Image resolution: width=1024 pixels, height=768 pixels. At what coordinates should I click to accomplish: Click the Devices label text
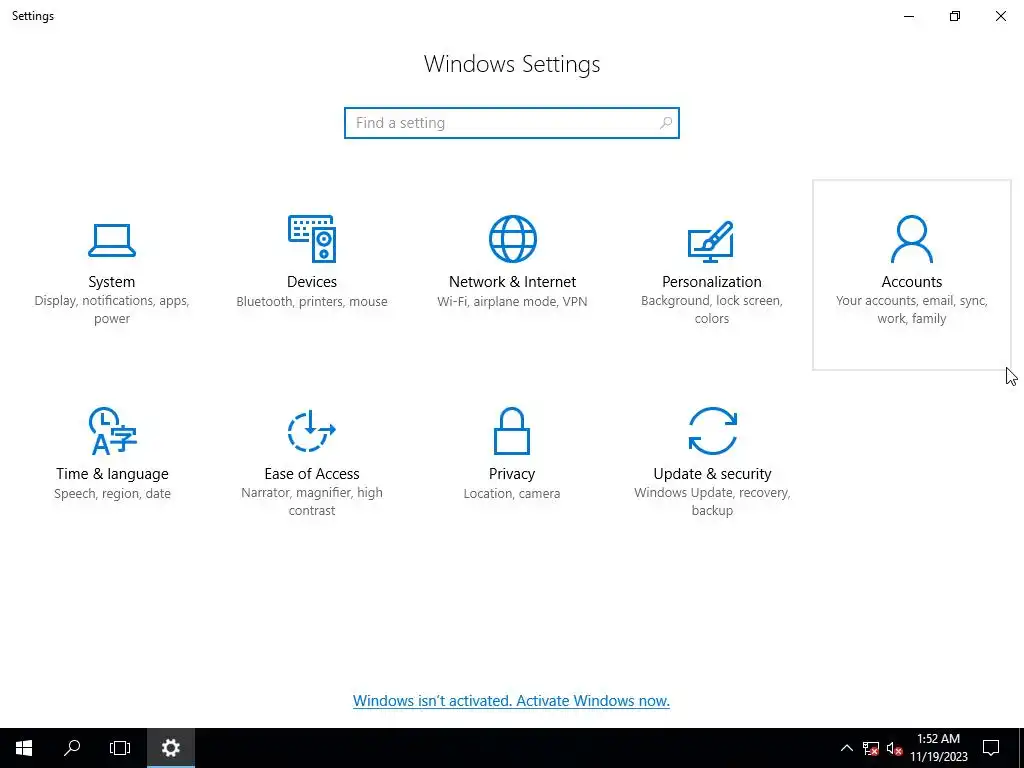[x=312, y=281]
